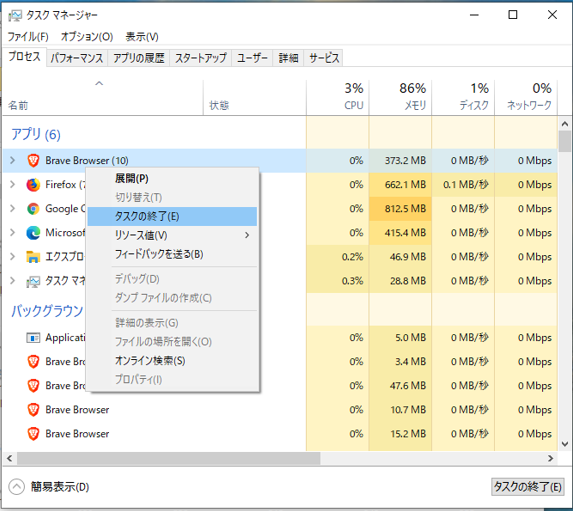Image resolution: width=573 pixels, height=511 pixels.
Task: Click the 46.9 MB memory cell
Action: coord(401,257)
